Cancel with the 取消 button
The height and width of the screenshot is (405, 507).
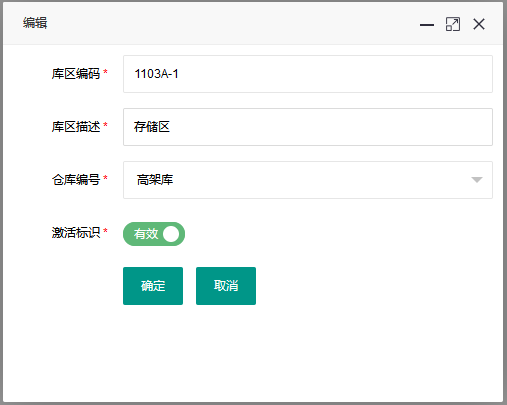click(226, 286)
